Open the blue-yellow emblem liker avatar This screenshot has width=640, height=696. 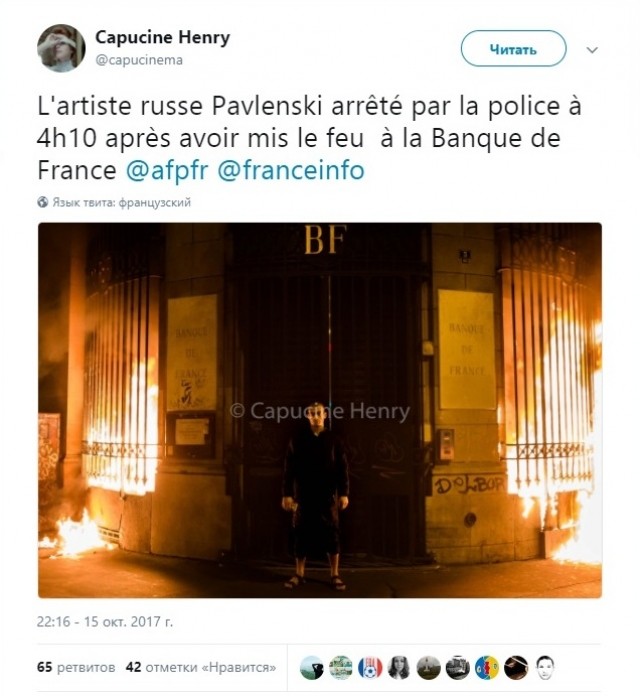(487, 668)
